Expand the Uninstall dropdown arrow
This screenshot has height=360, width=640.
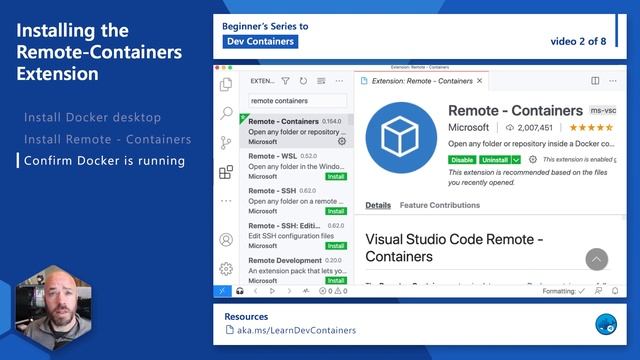pos(516,160)
